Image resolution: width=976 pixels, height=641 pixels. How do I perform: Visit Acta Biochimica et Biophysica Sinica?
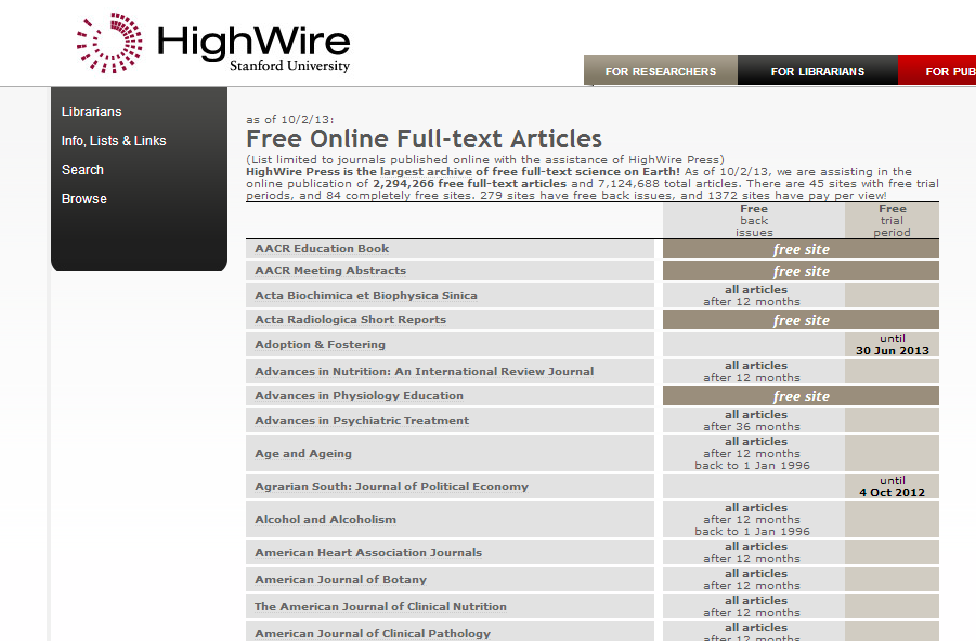[366, 296]
